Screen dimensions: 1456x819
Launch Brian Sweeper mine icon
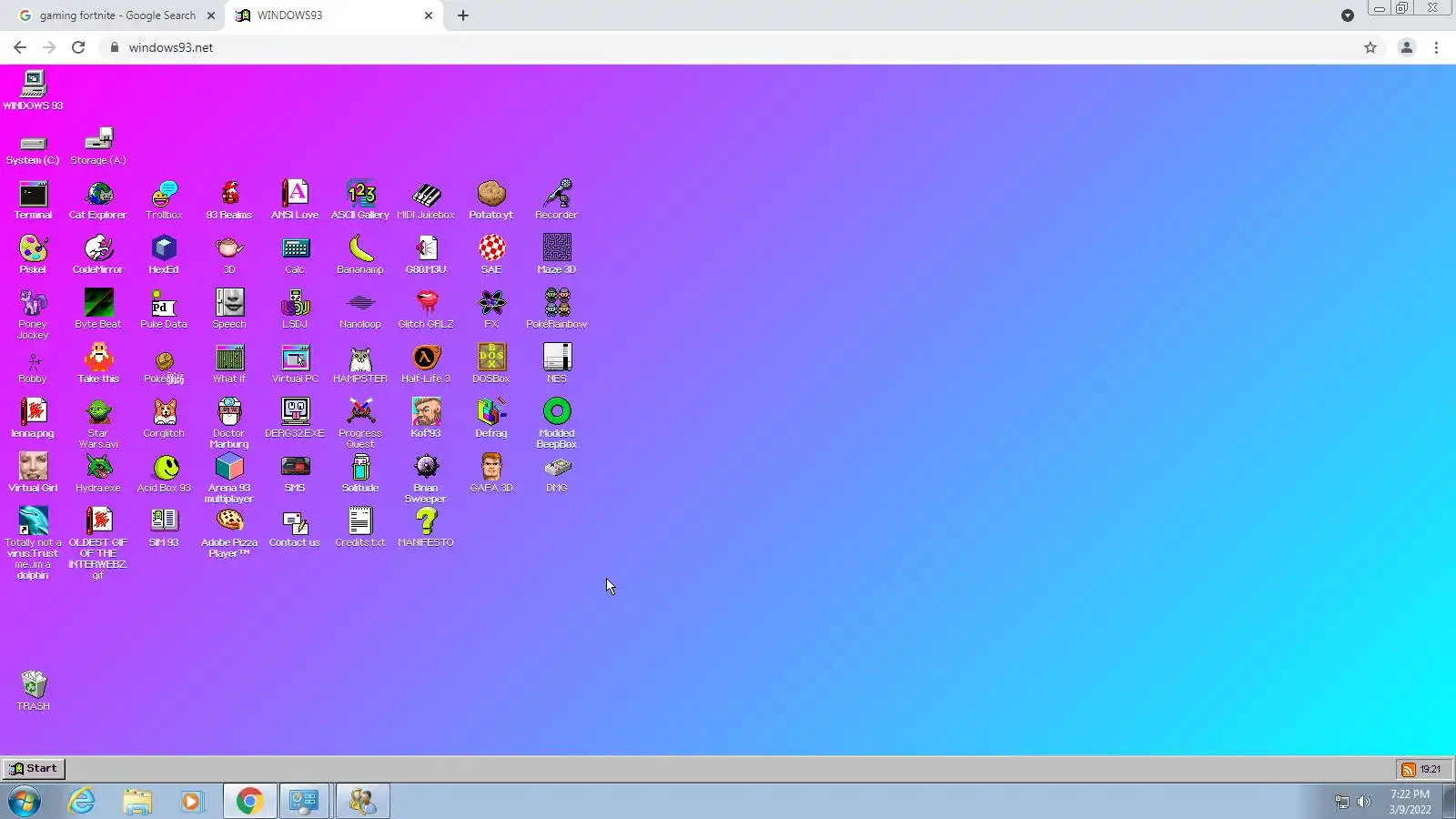tap(426, 478)
